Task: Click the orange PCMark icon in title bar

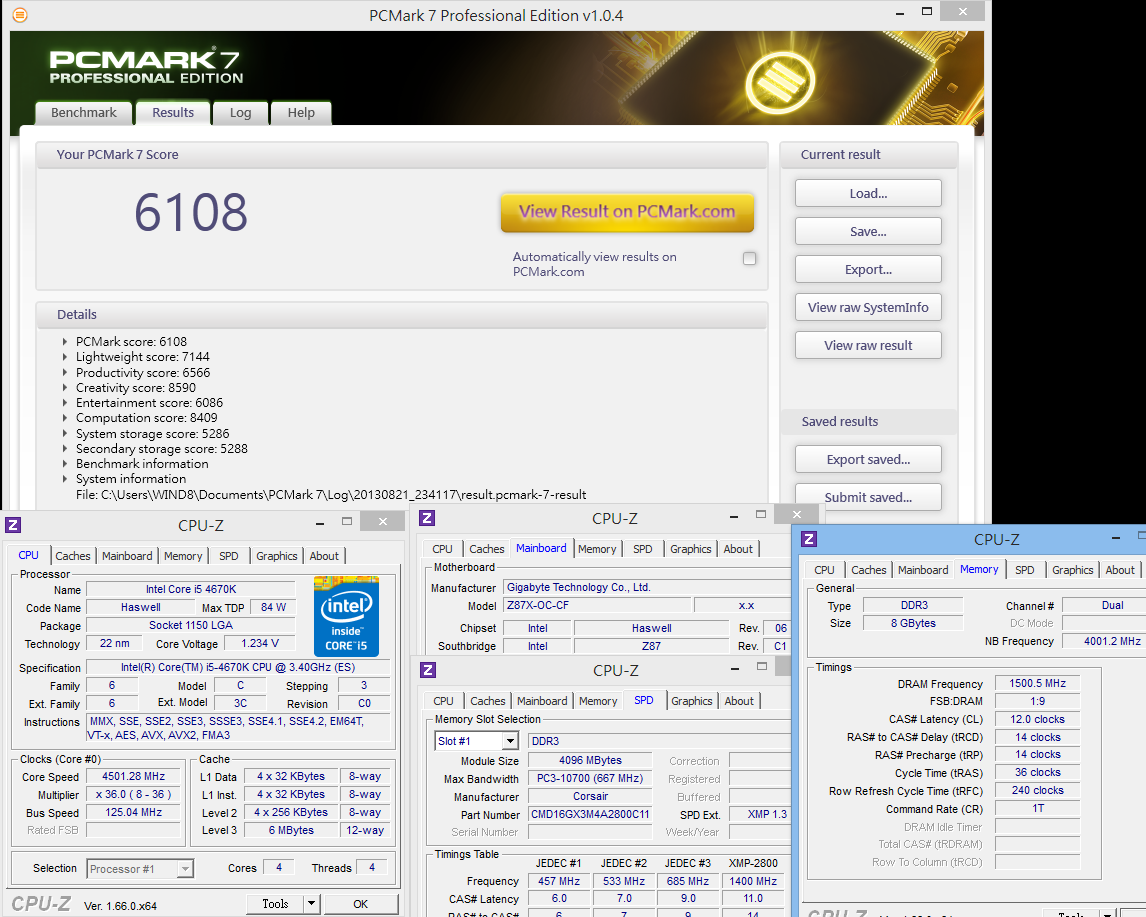Action: (20, 15)
